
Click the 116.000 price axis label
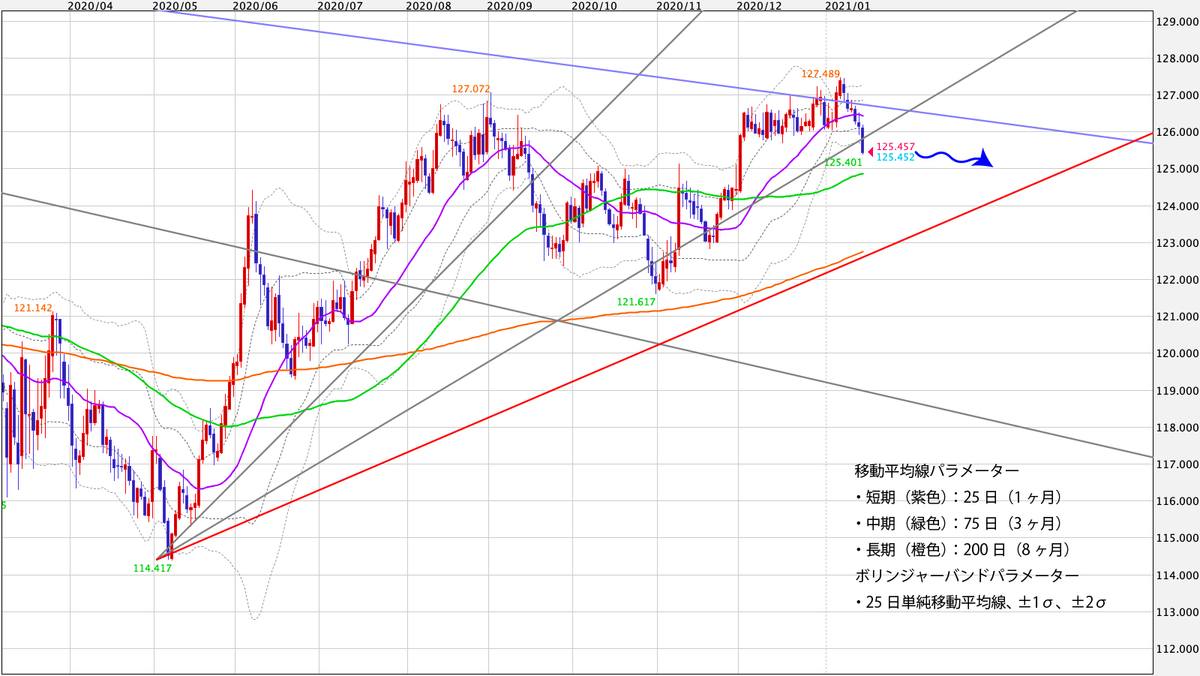(1178, 501)
